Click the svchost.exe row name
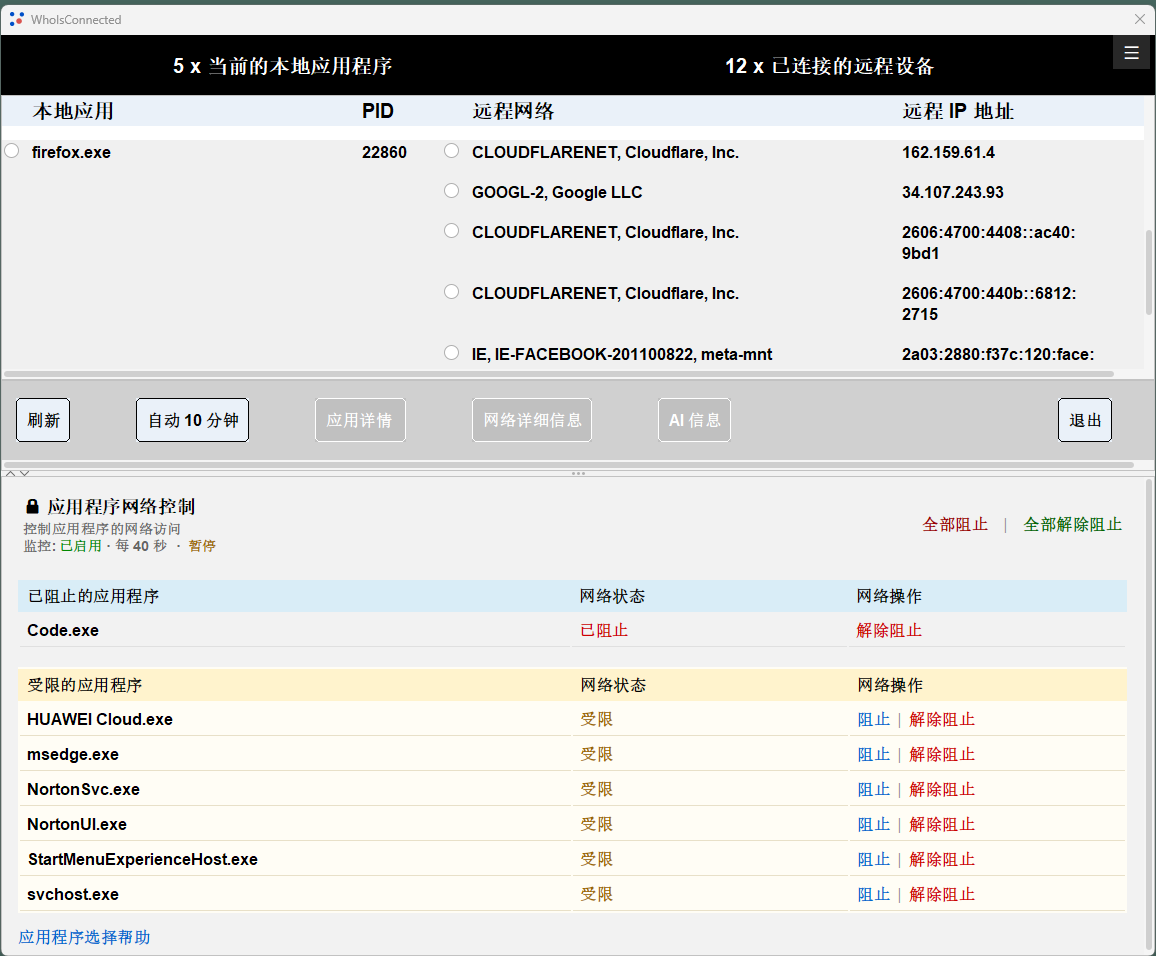The width and height of the screenshot is (1156, 956). coord(73,895)
